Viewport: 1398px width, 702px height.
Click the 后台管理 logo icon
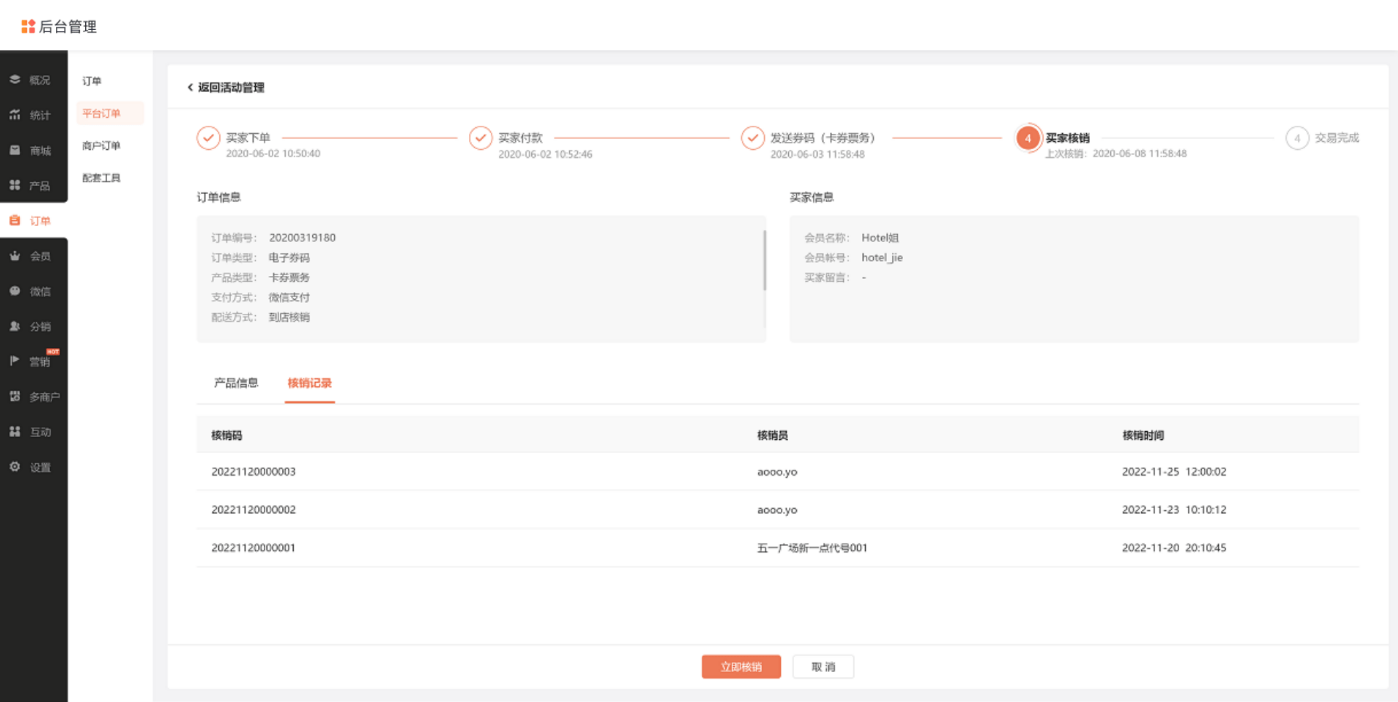click(x=28, y=27)
